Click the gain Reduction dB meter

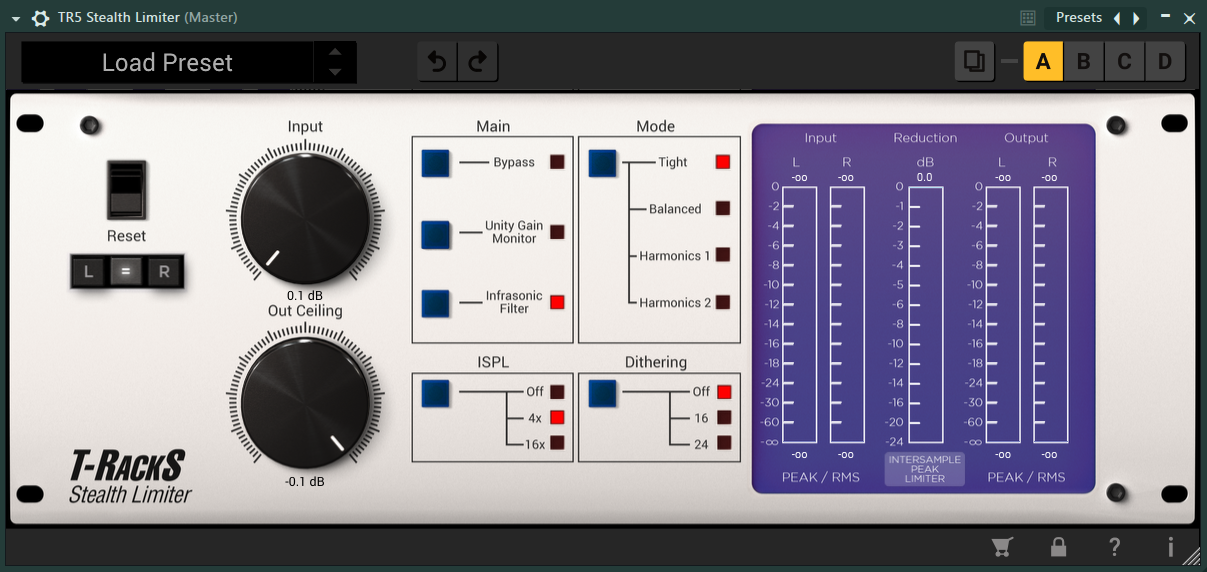925,314
